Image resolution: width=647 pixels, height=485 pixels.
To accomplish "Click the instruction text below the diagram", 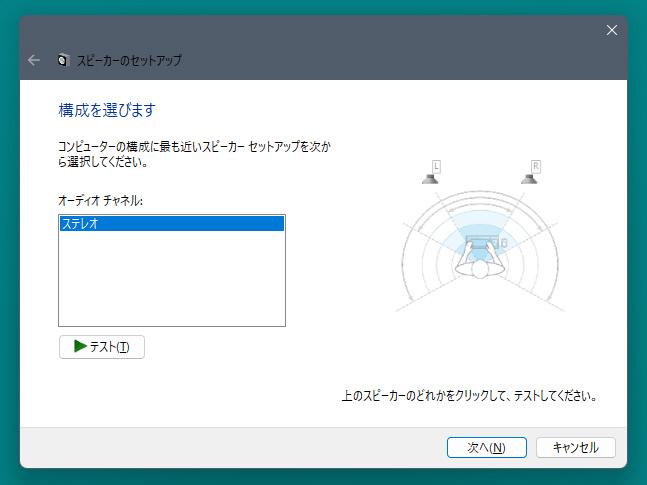I will pos(470,396).
